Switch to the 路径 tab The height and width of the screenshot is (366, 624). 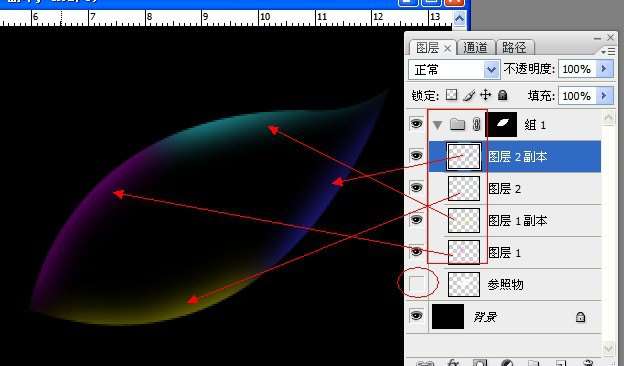pyautogui.click(x=514, y=48)
